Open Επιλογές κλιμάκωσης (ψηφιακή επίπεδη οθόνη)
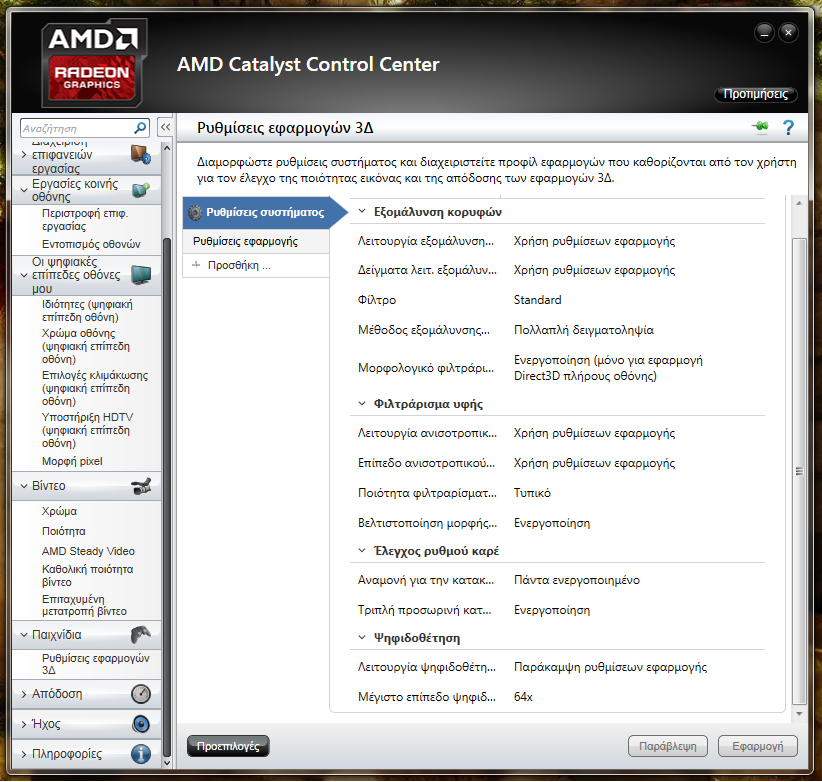Viewport: 822px width, 782px height. click(95, 388)
